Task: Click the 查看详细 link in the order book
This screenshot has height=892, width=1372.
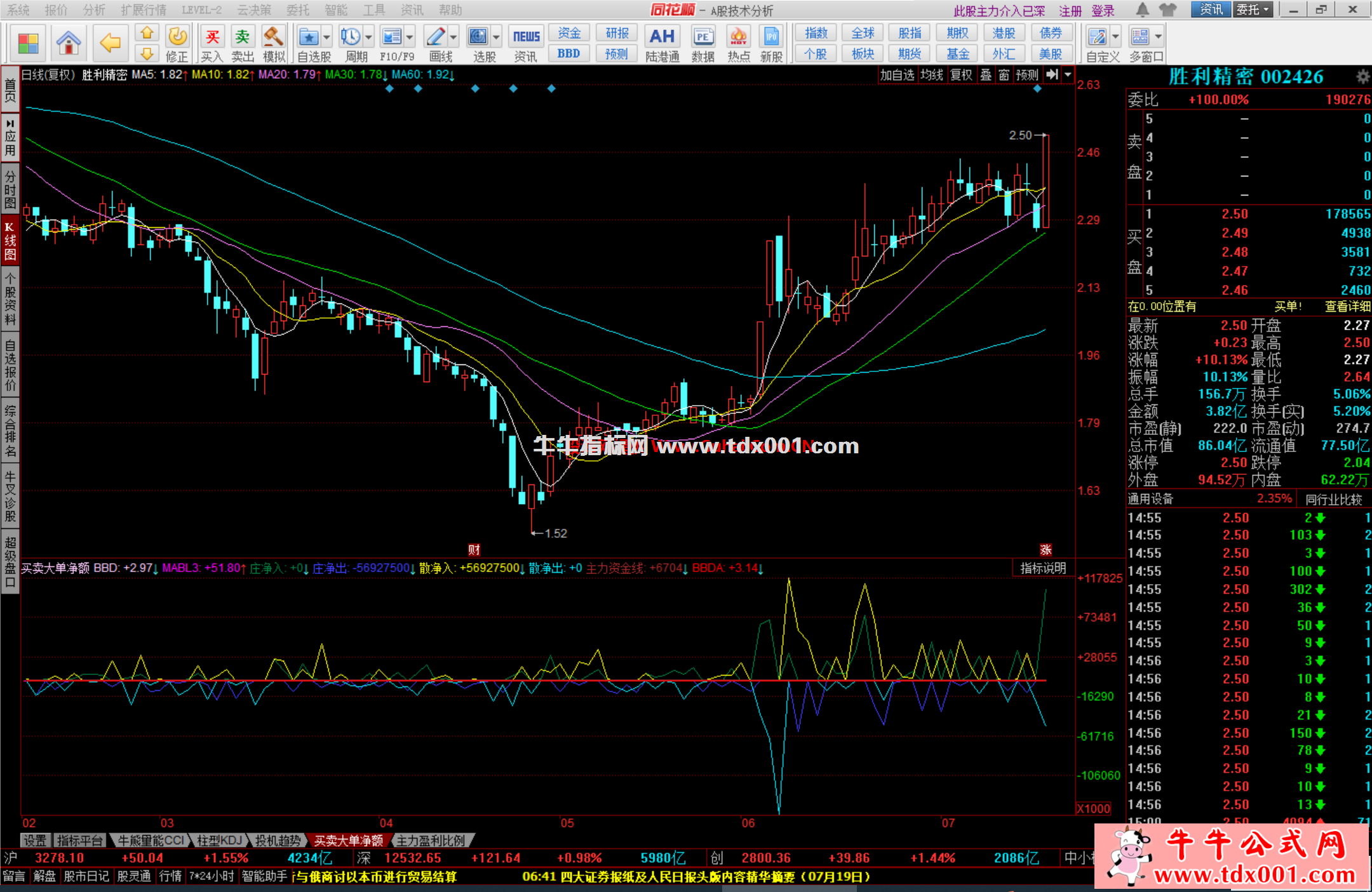Action: tap(1347, 307)
